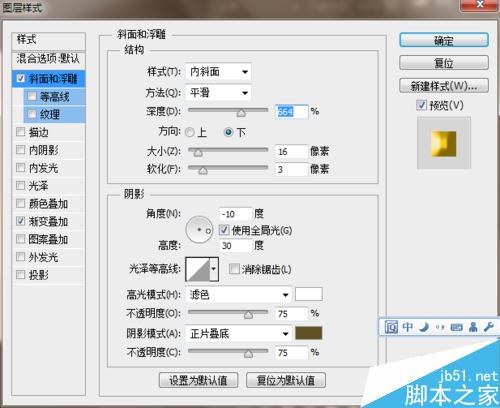Image resolution: width=500 pixels, height=408 pixels.
Task: Click the 深度 percentage input field
Action: 291,112
